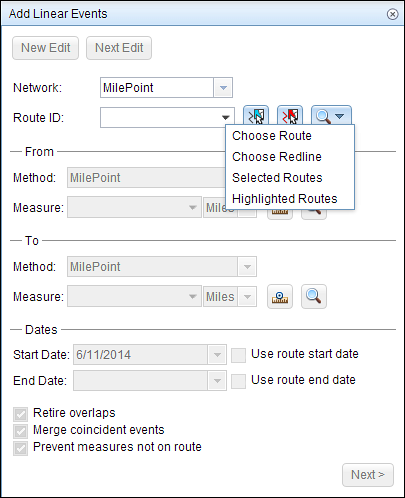The image size is (405, 498).
Task: Open the To Method MilePoint dropdown
Action: 247,267
